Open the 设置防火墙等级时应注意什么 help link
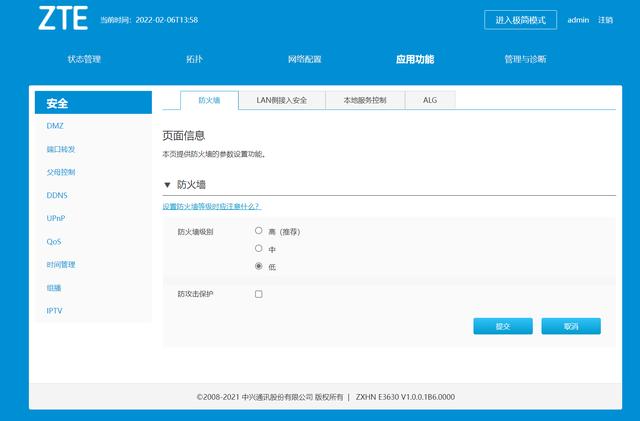This screenshot has width=640, height=421. [x=211, y=206]
